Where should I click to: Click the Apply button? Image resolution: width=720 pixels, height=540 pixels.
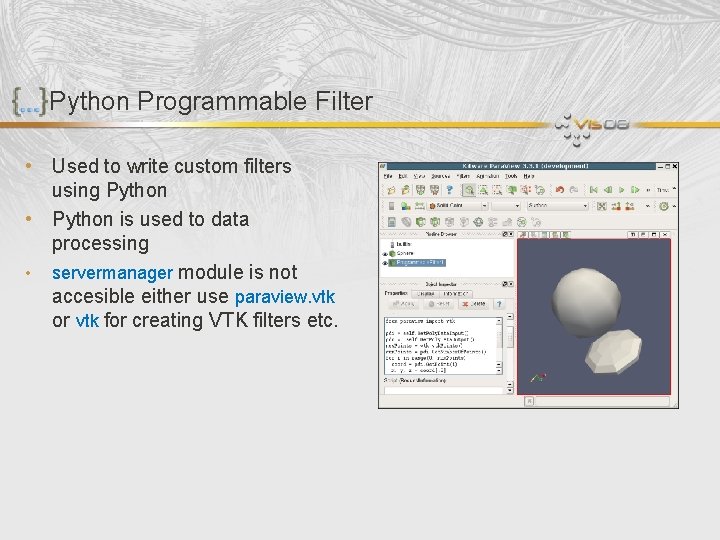tap(403, 304)
